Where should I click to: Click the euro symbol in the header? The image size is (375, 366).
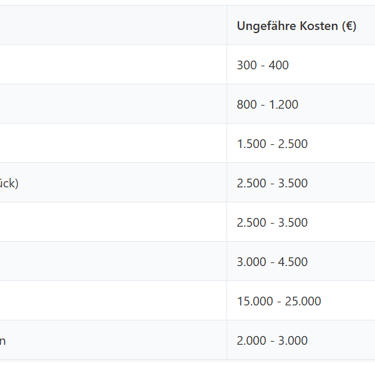point(349,26)
